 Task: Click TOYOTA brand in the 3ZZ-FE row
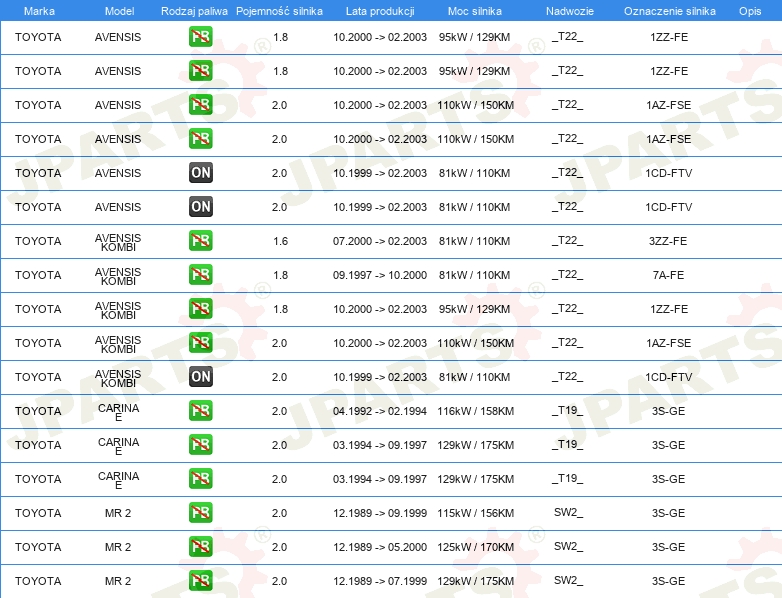[38, 241]
